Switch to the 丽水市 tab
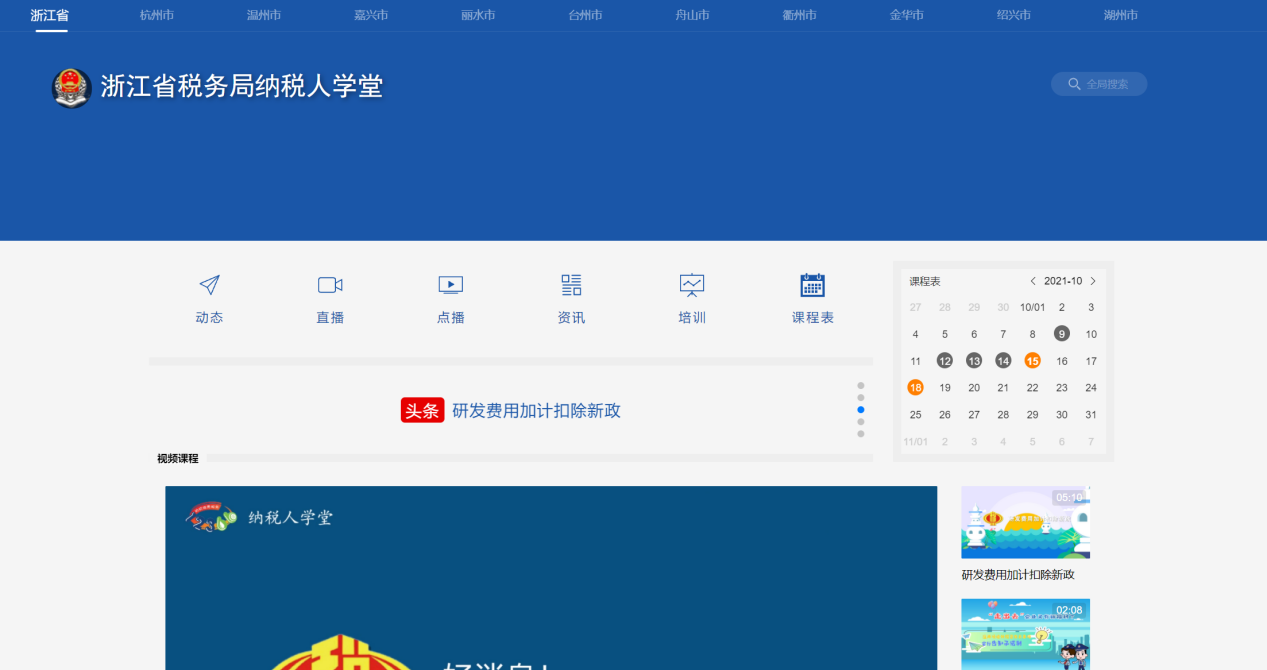Screen dimensions: 1267x670 478,15
